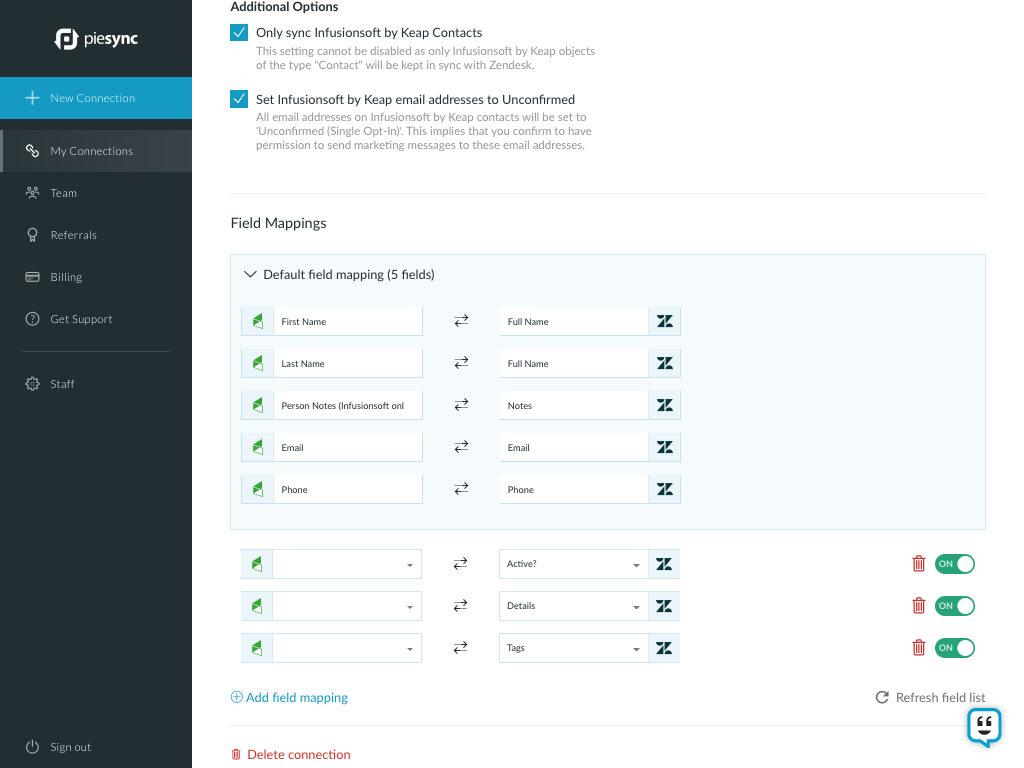1024x768 pixels.
Task: Click sync direction arrows for Tags row
Action: (461, 648)
